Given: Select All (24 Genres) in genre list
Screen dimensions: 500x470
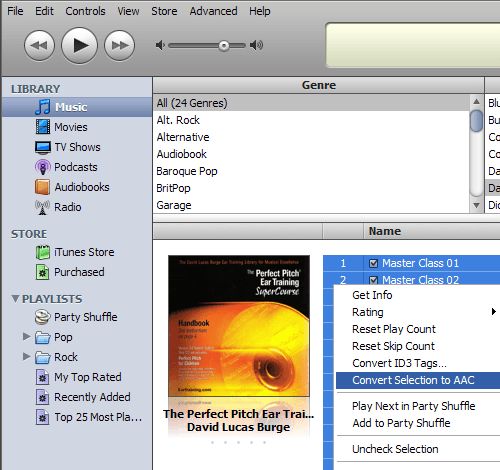Looking at the screenshot, I should (311, 103).
